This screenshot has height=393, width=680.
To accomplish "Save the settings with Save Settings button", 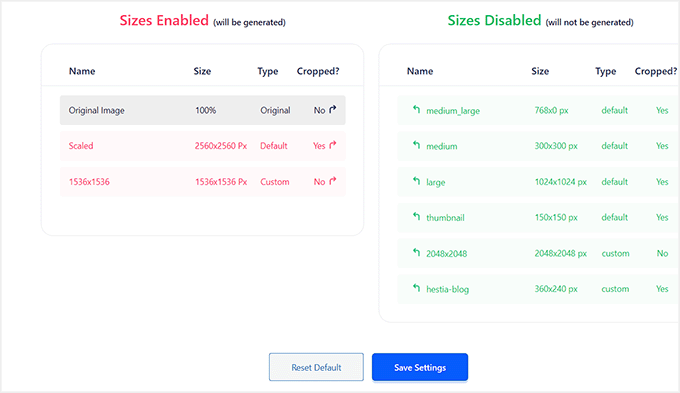I will click(x=420, y=367).
